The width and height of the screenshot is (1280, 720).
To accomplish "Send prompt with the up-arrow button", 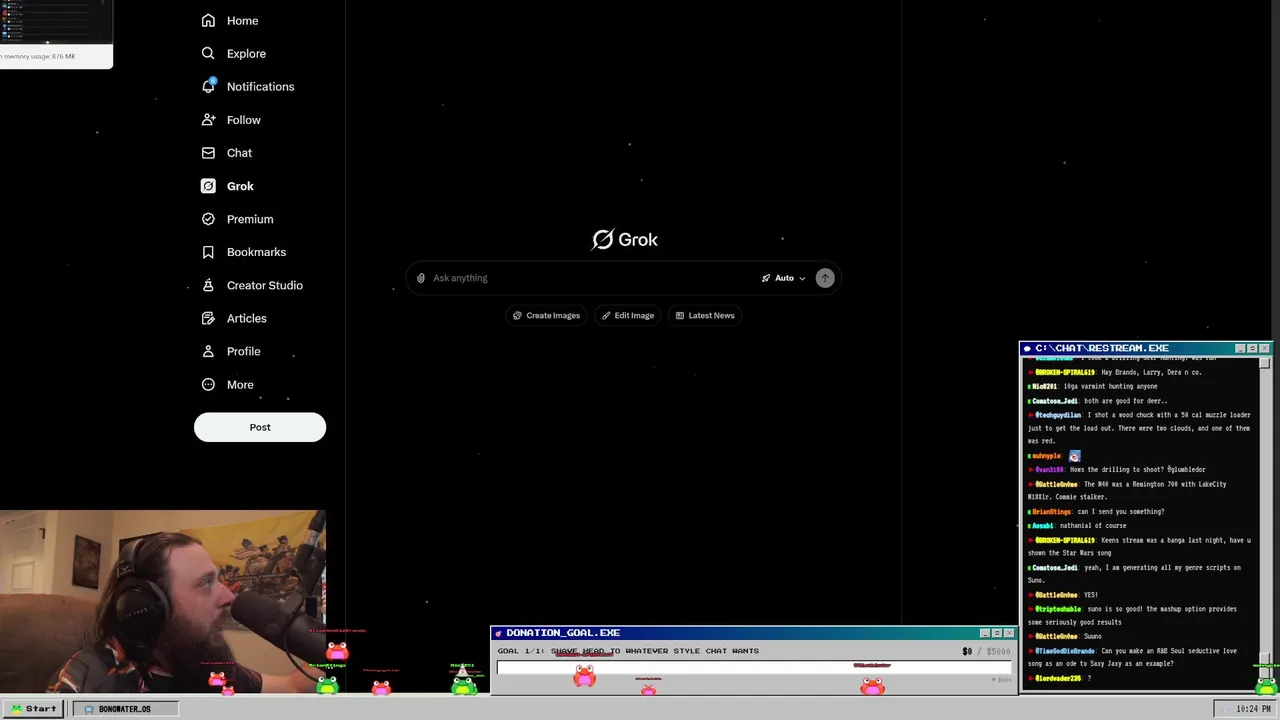I will point(824,278).
